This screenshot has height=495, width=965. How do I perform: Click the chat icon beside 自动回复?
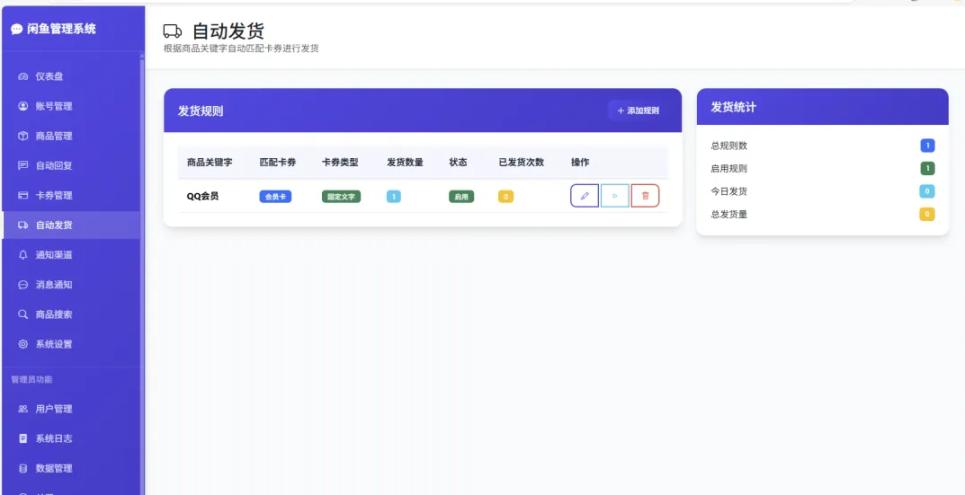pos(23,165)
